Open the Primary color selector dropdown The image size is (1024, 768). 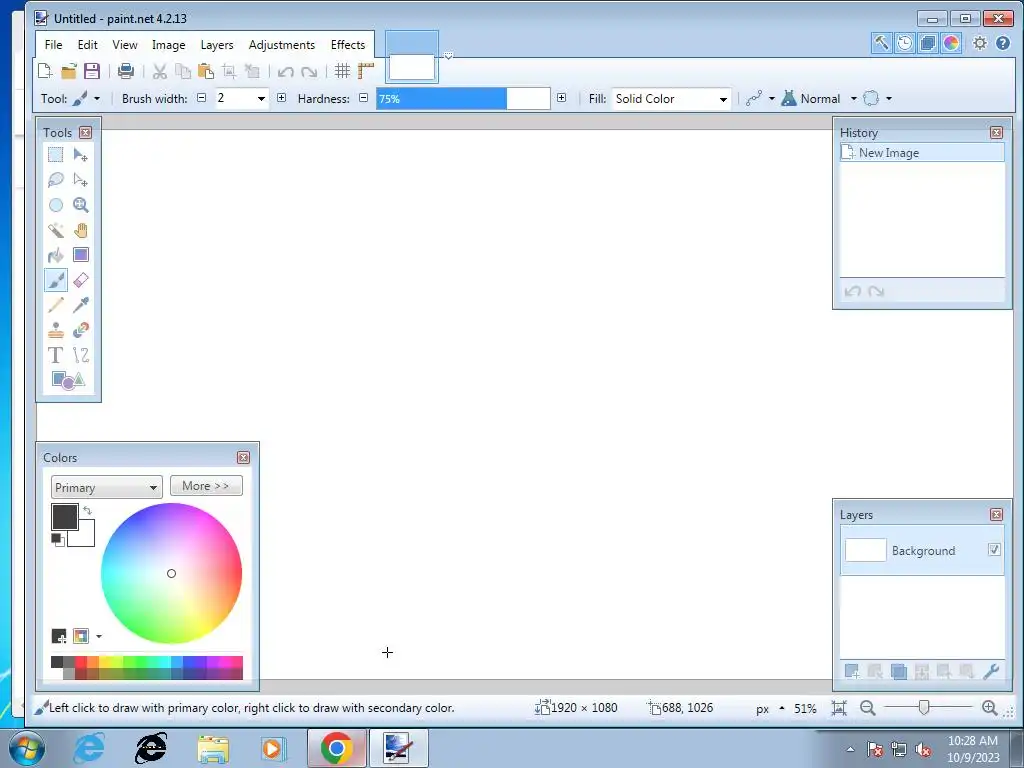106,487
